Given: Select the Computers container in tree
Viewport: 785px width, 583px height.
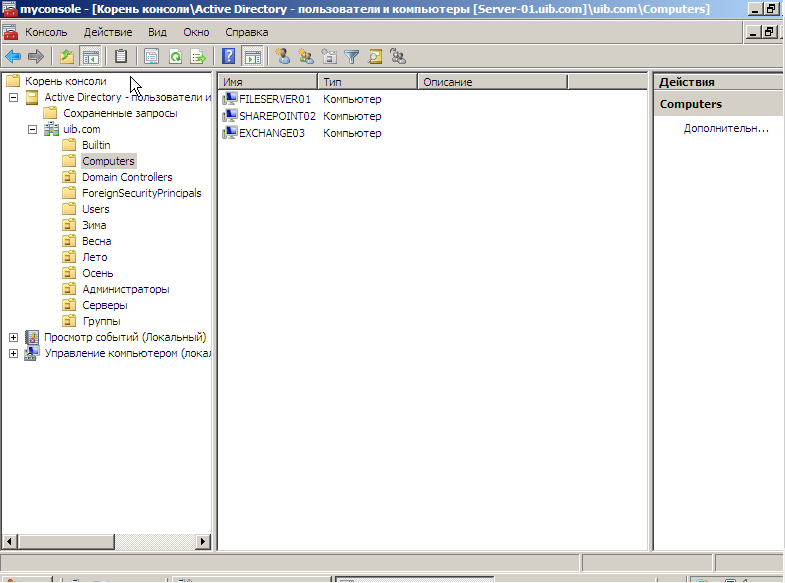Looking at the screenshot, I should (108, 161).
